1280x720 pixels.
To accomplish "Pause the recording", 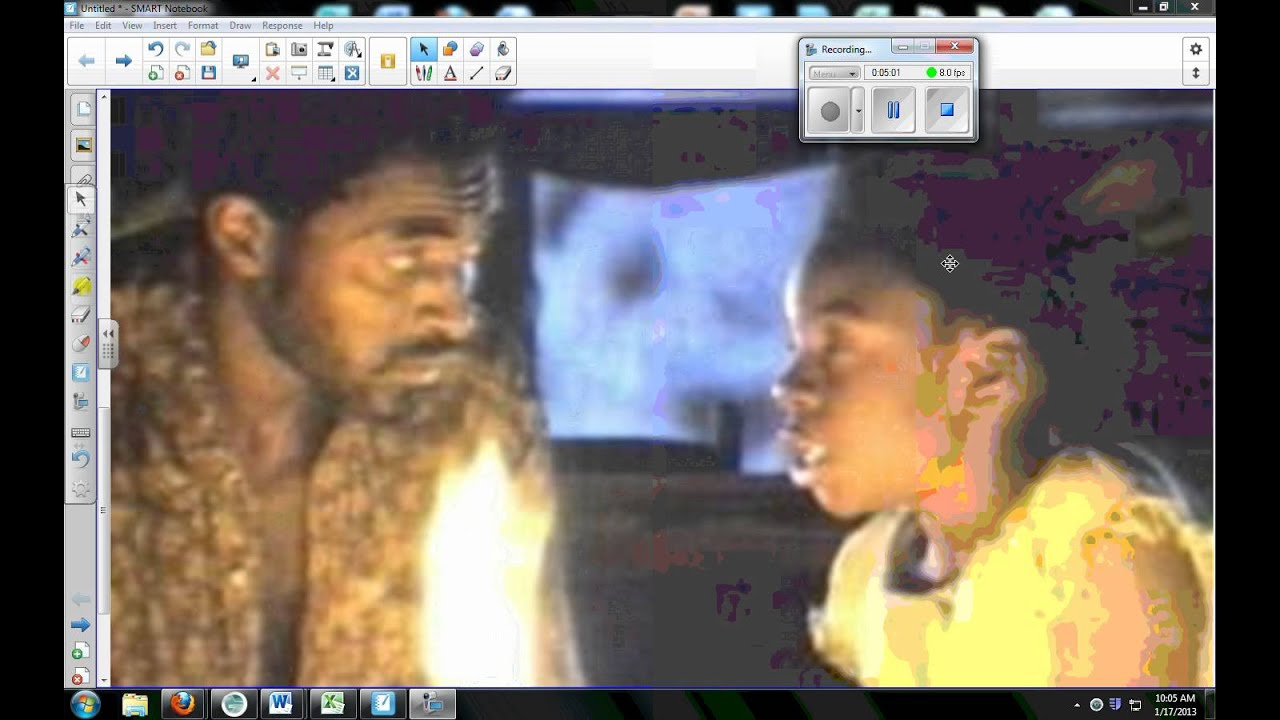I will [893, 110].
